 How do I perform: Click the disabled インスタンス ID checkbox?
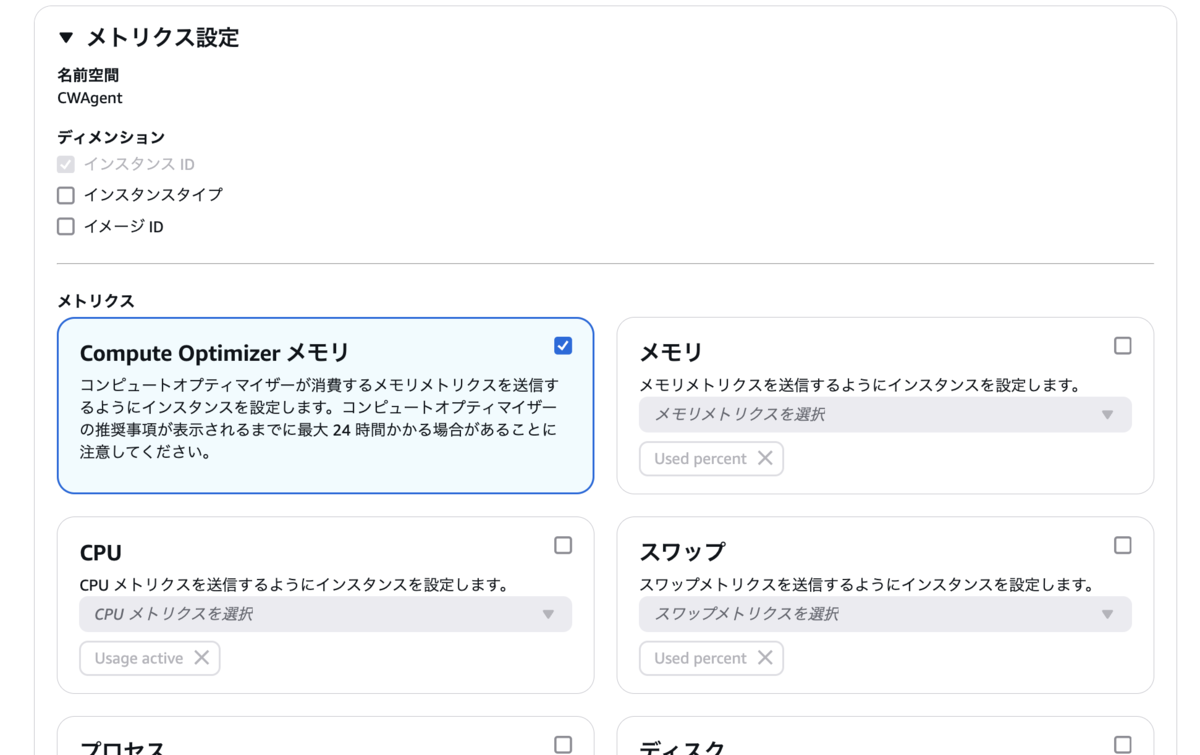coord(66,164)
